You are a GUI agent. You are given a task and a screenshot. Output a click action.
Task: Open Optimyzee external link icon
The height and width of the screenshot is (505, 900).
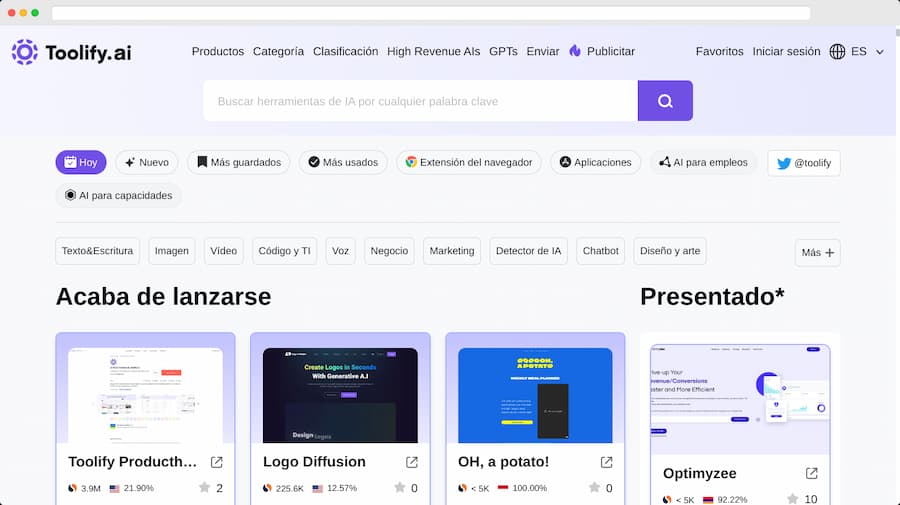pos(811,473)
